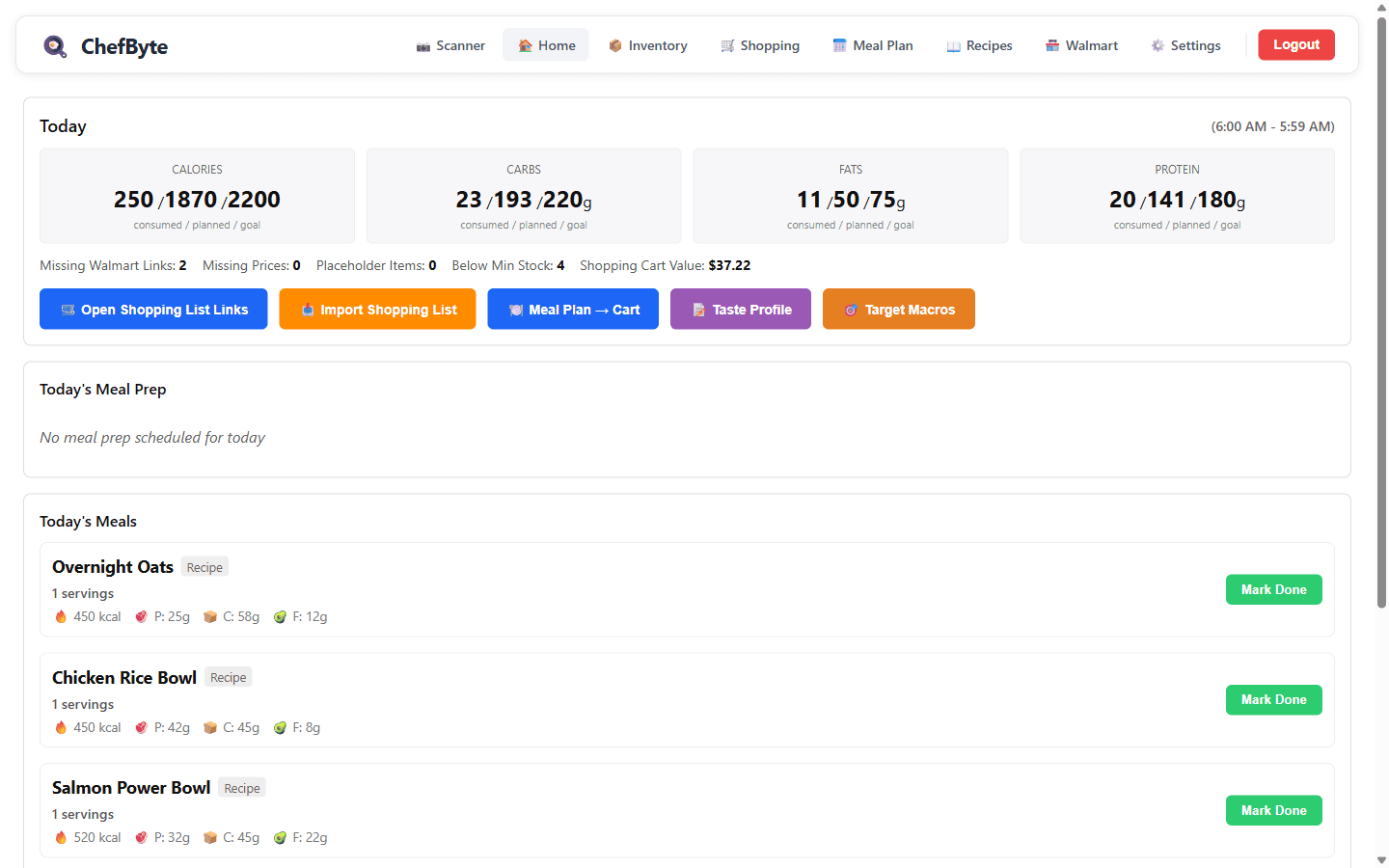Click the Walmart store icon

pyautogui.click(x=1051, y=44)
